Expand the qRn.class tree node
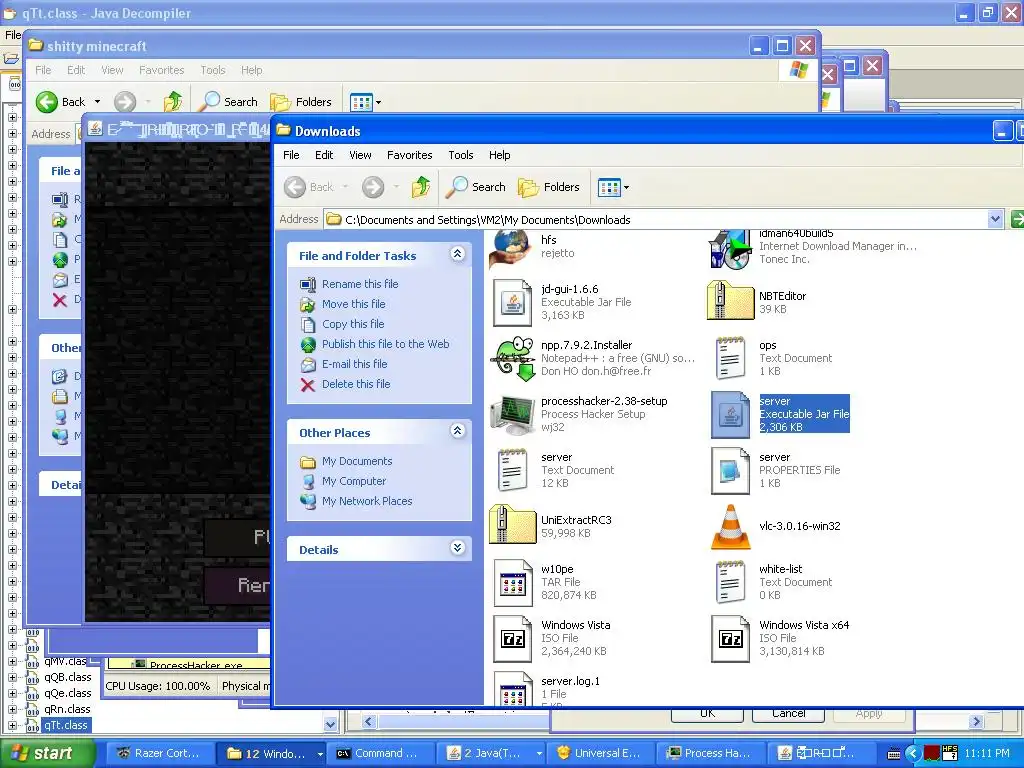The image size is (1024, 768). [x=12, y=709]
